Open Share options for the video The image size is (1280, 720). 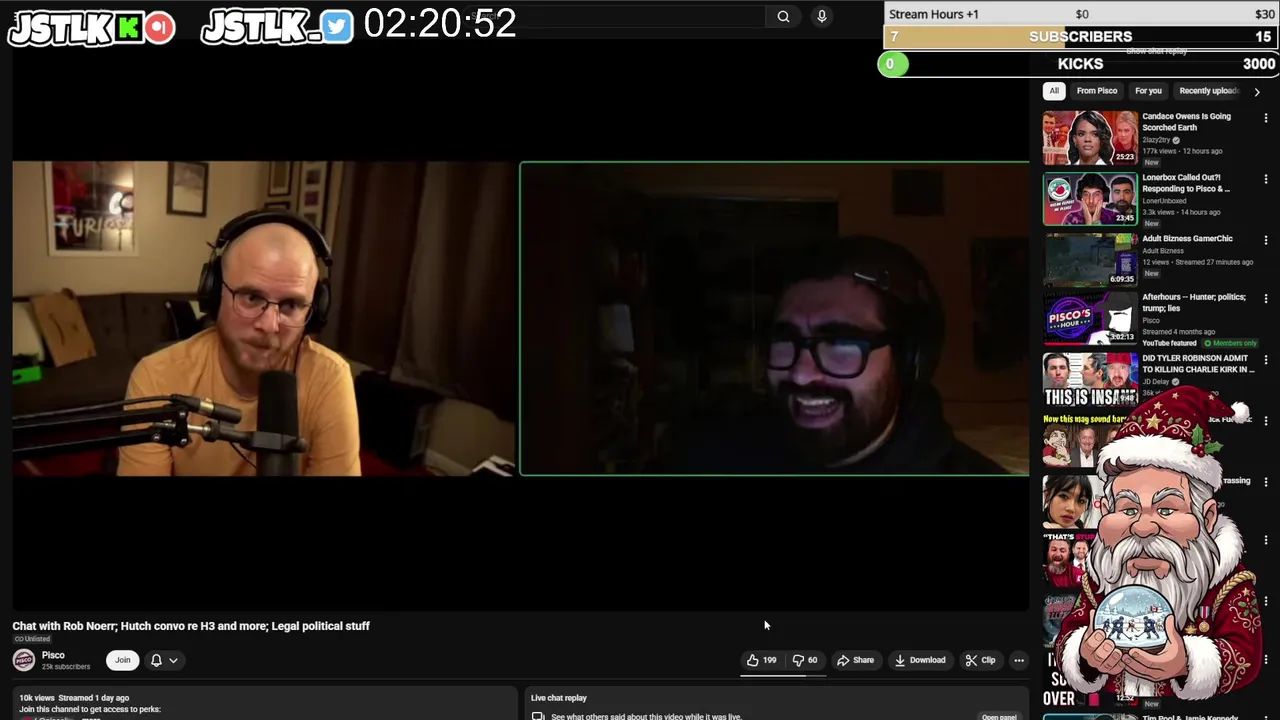pyautogui.click(x=855, y=660)
